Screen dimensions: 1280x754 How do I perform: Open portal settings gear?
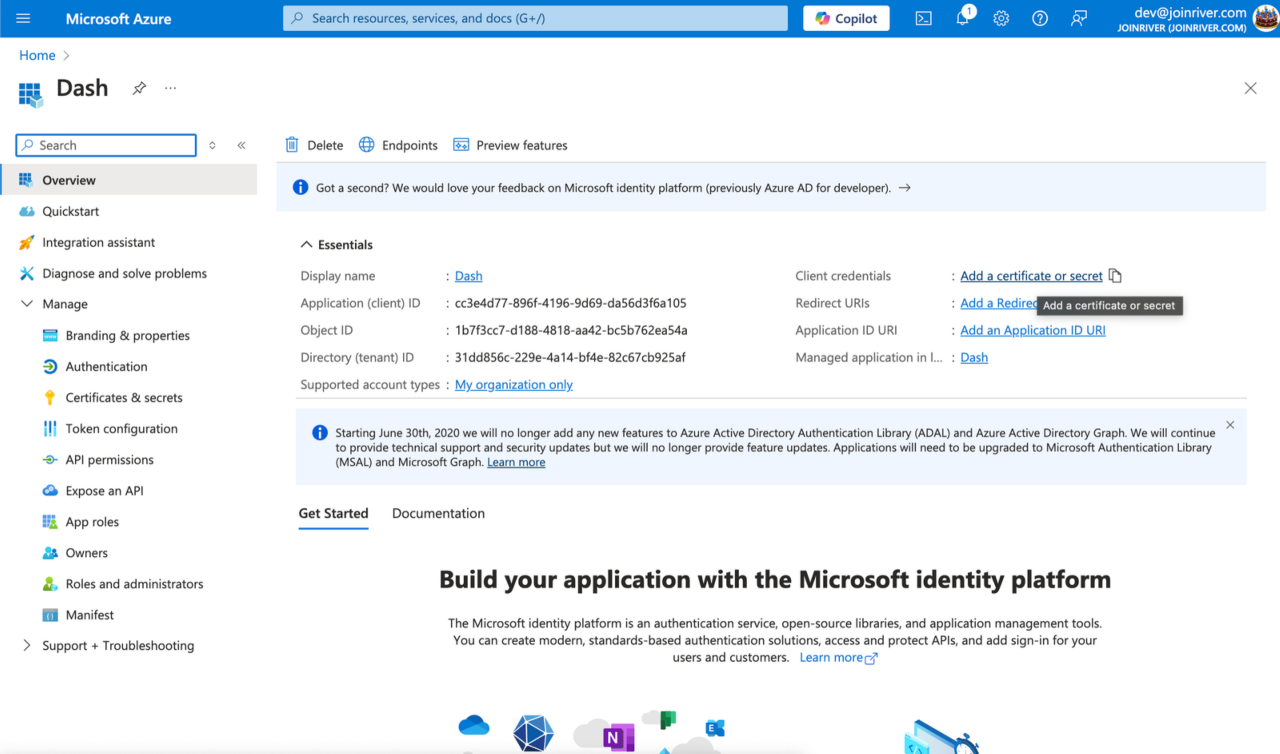[1001, 18]
